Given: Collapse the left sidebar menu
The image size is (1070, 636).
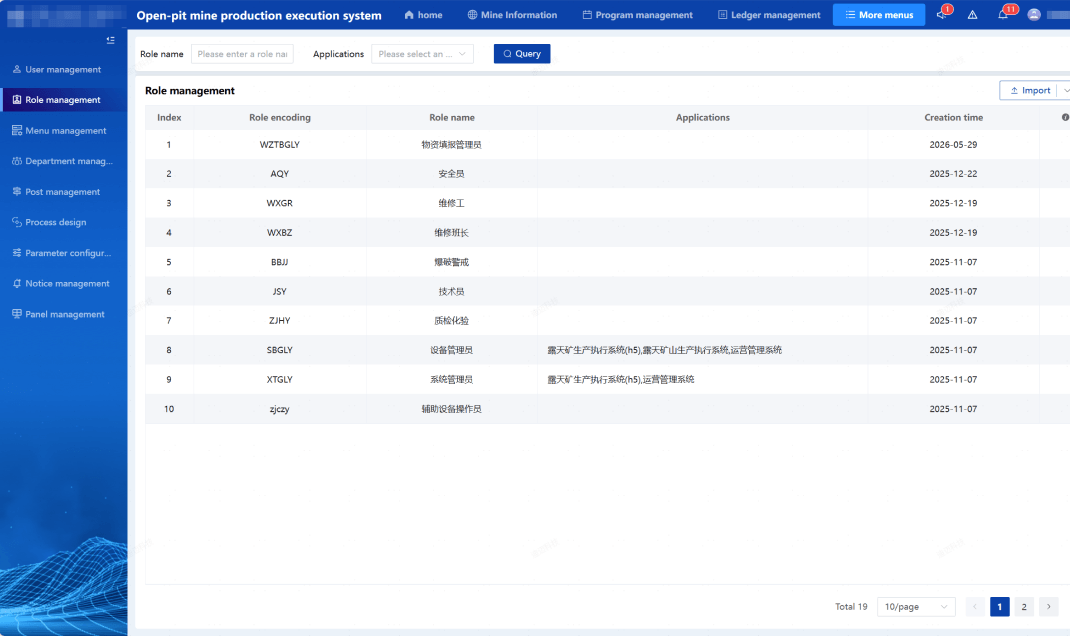Looking at the screenshot, I should [111, 40].
